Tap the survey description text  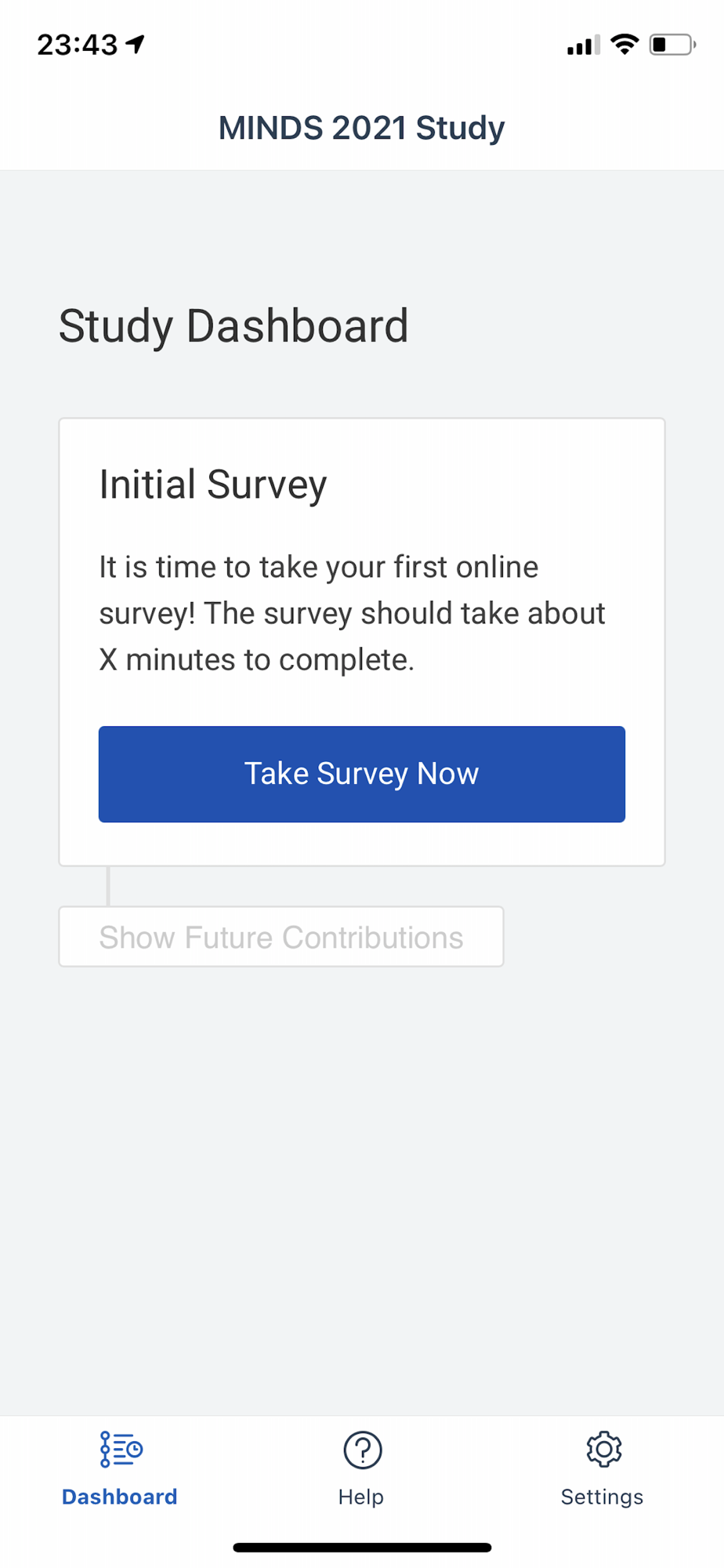pyautogui.click(x=352, y=613)
